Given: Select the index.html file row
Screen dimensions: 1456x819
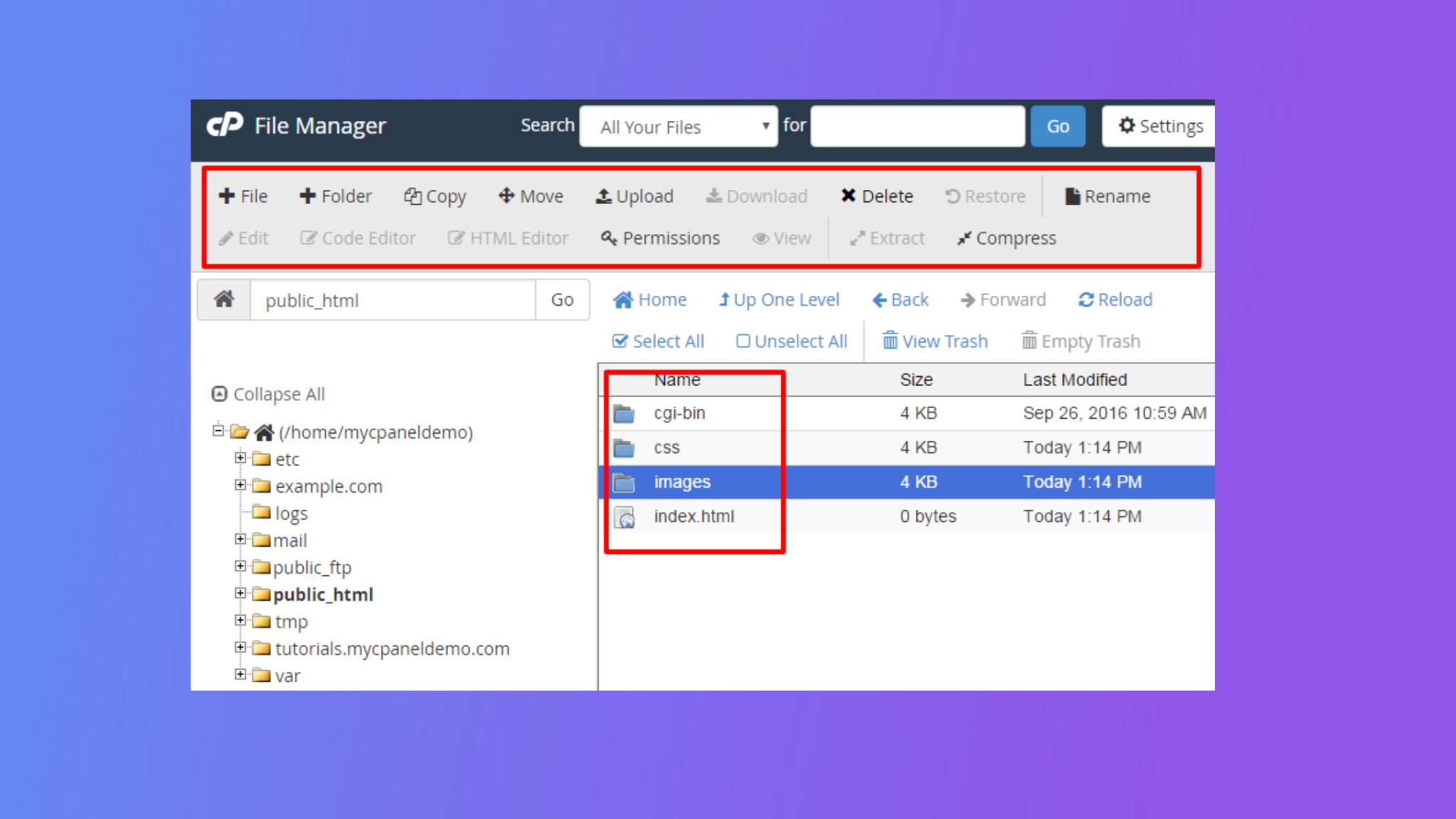Looking at the screenshot, I should pos(694,516).
